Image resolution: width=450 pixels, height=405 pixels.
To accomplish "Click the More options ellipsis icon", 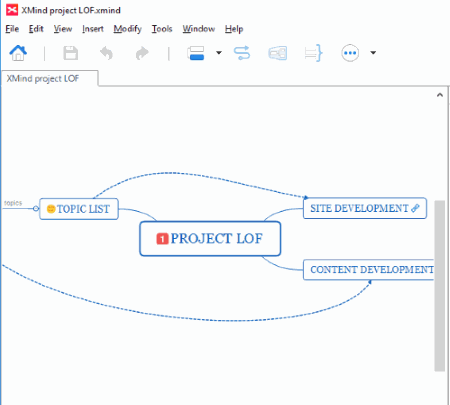I will click(x=350, y=53).
